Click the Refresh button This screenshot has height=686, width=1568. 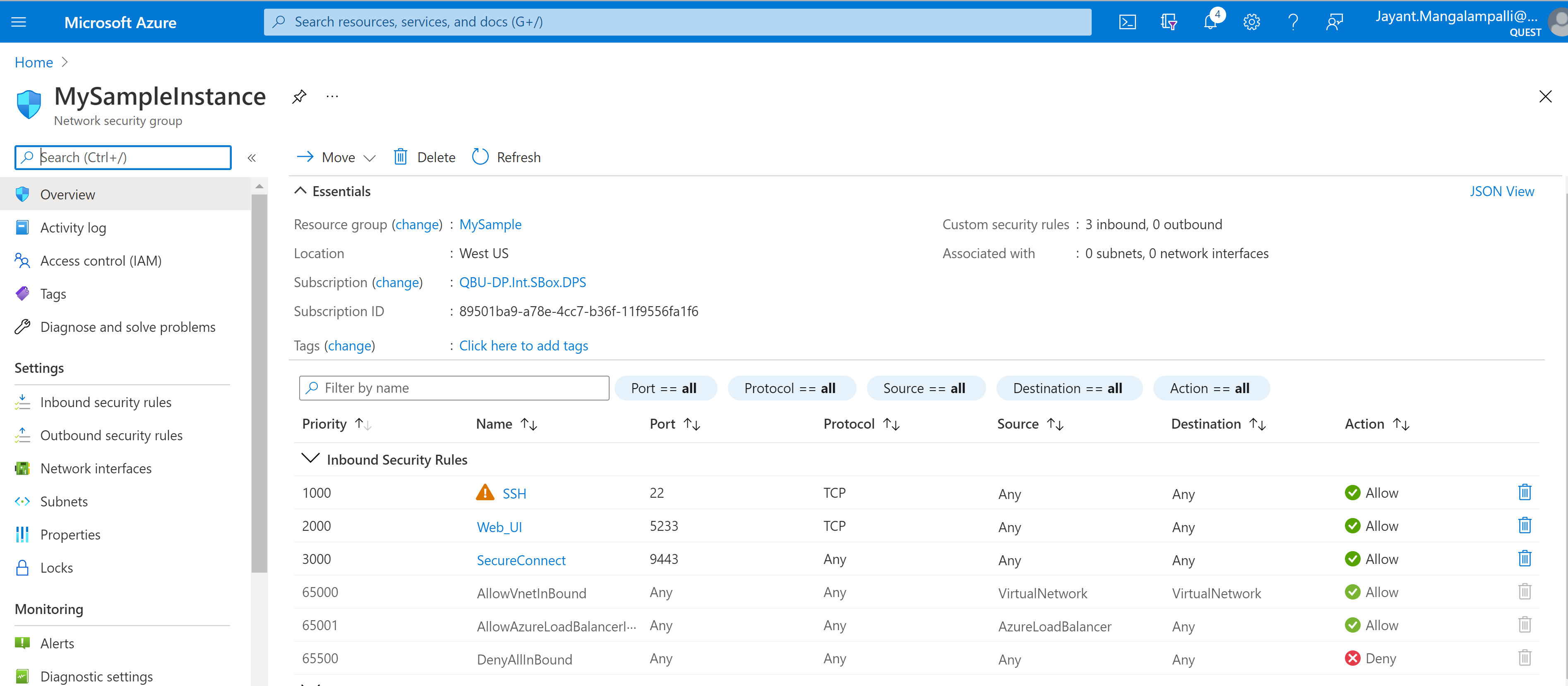coord(507,158)
